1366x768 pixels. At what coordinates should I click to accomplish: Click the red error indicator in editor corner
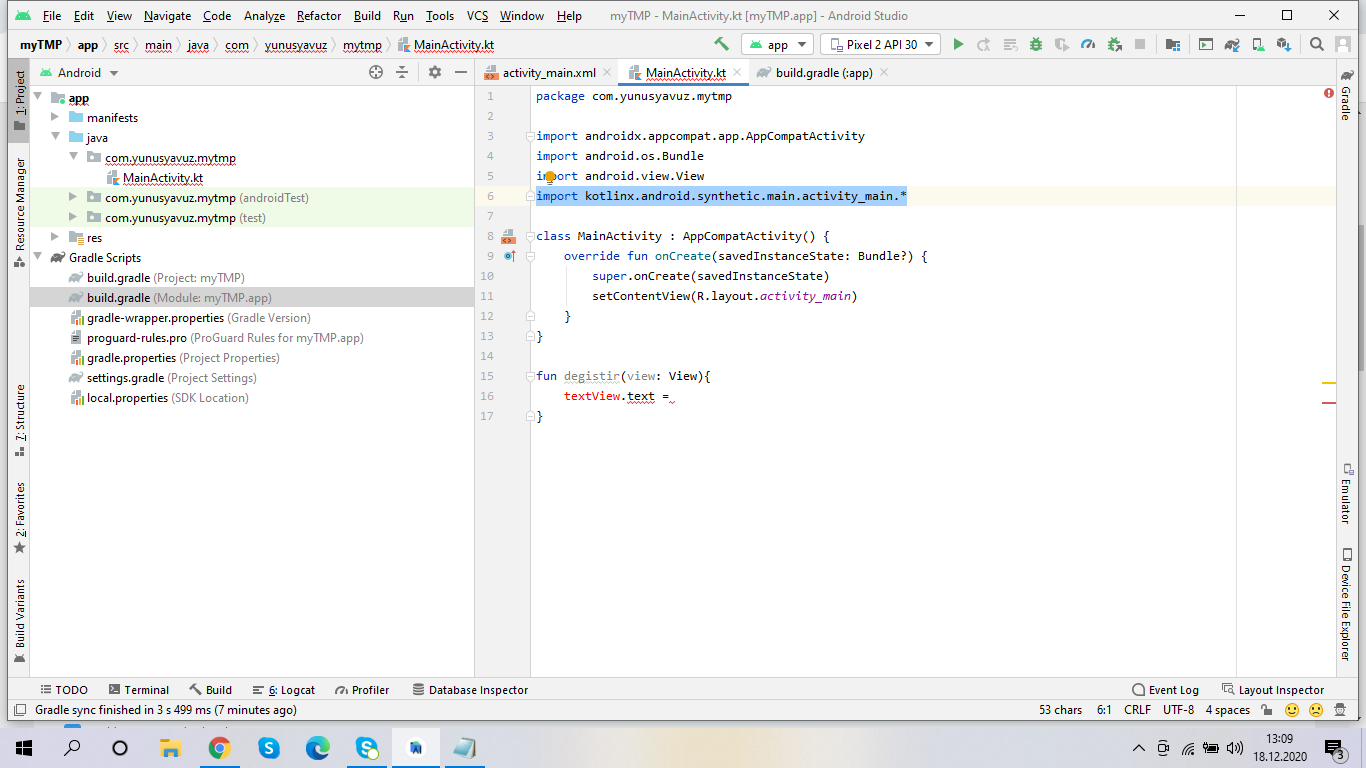1329,93
